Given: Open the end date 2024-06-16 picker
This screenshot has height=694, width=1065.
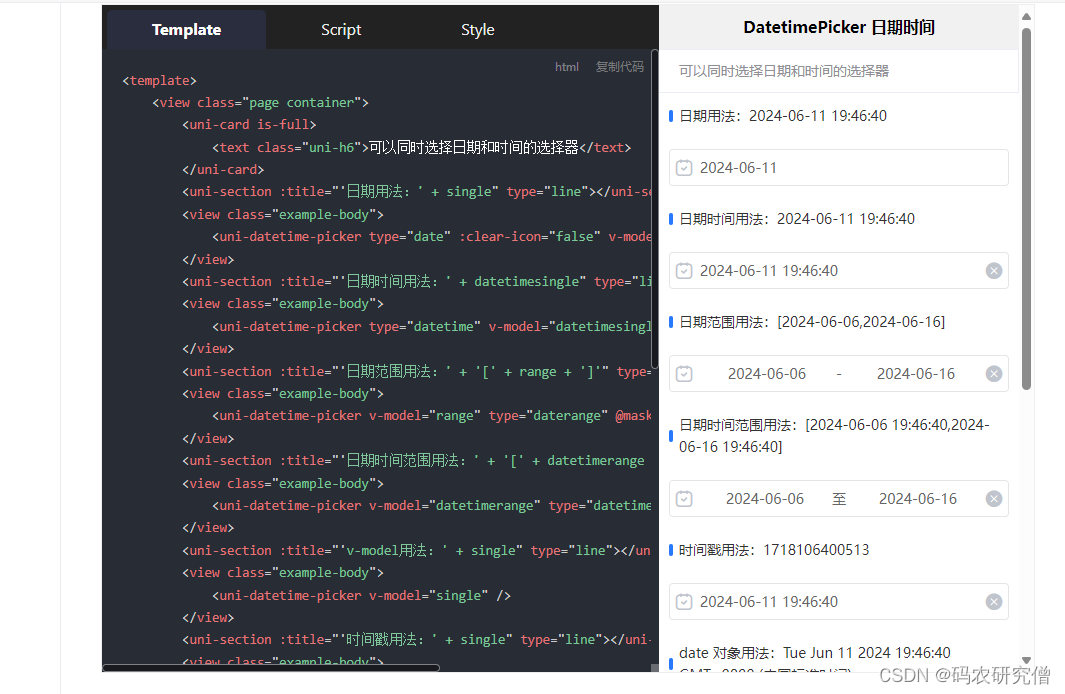Looking at the screenshot, I should pos(916,373).
